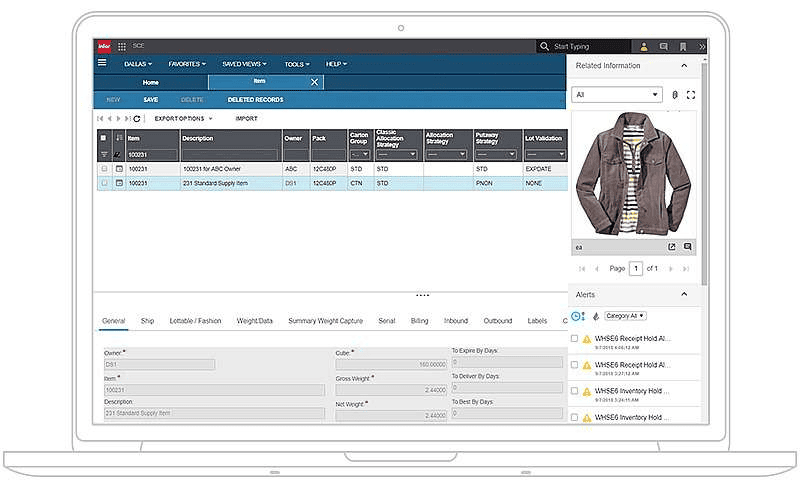Open the HELP menu
The image size is (800, 489).
click(x=336, y=64)
